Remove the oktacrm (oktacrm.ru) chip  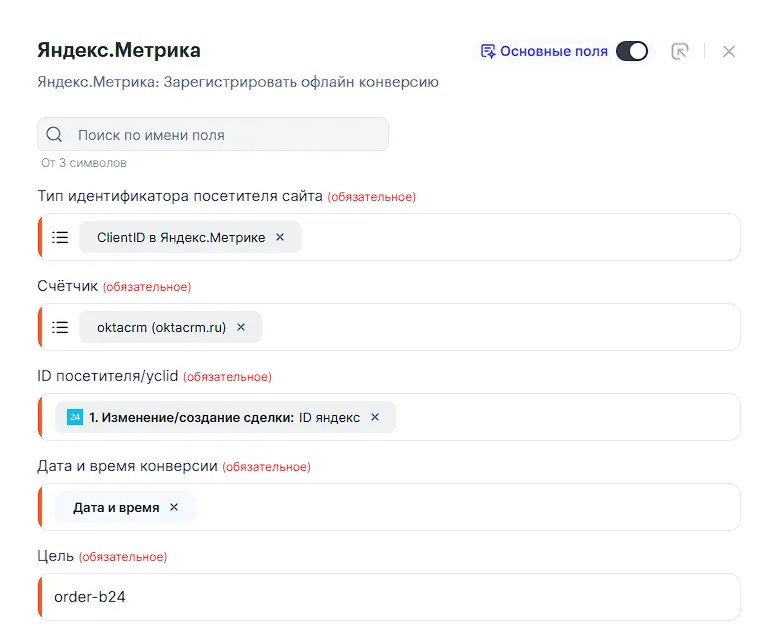pos(241,327)
